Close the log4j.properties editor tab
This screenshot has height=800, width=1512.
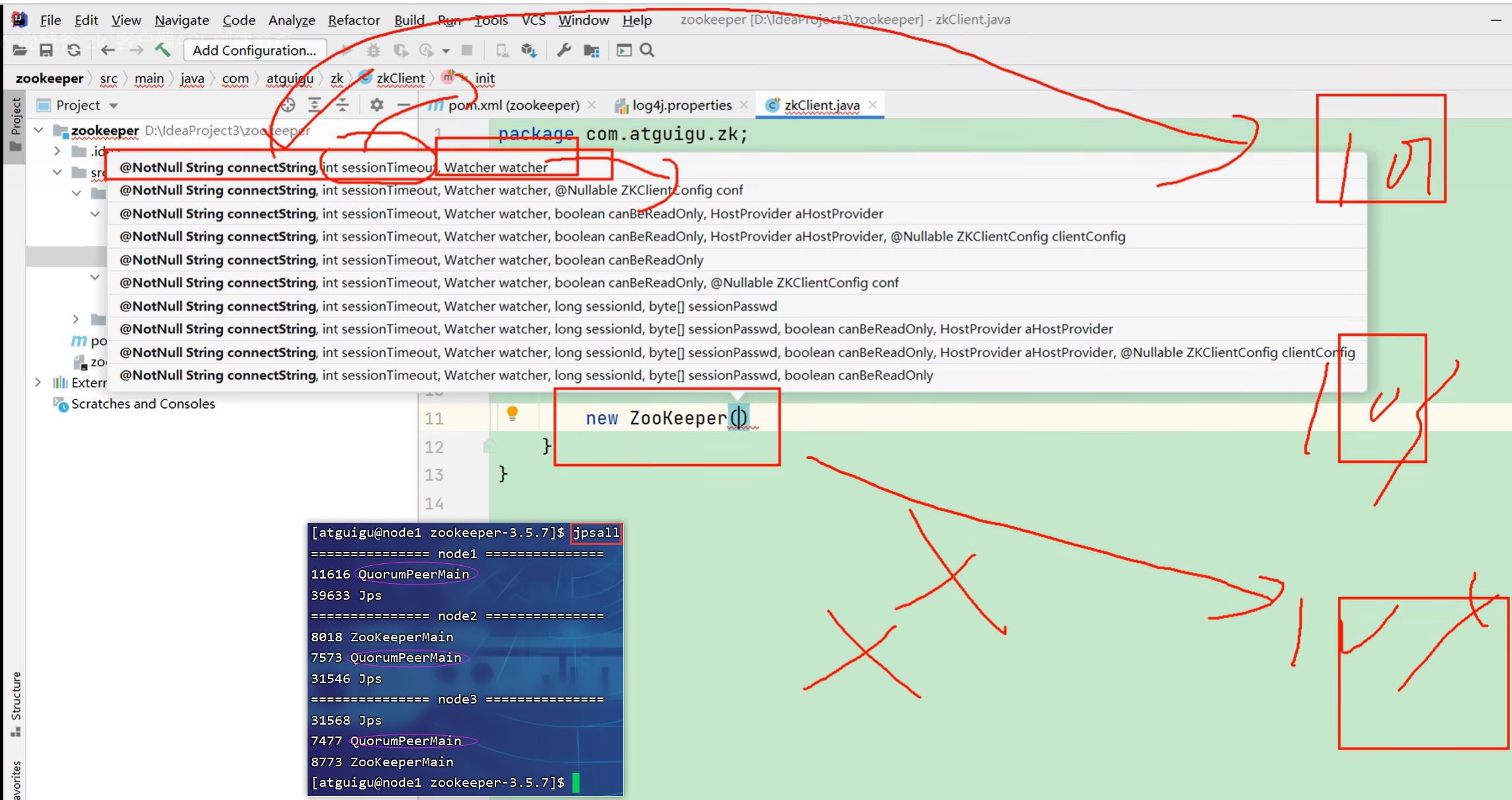pos(744,104)
